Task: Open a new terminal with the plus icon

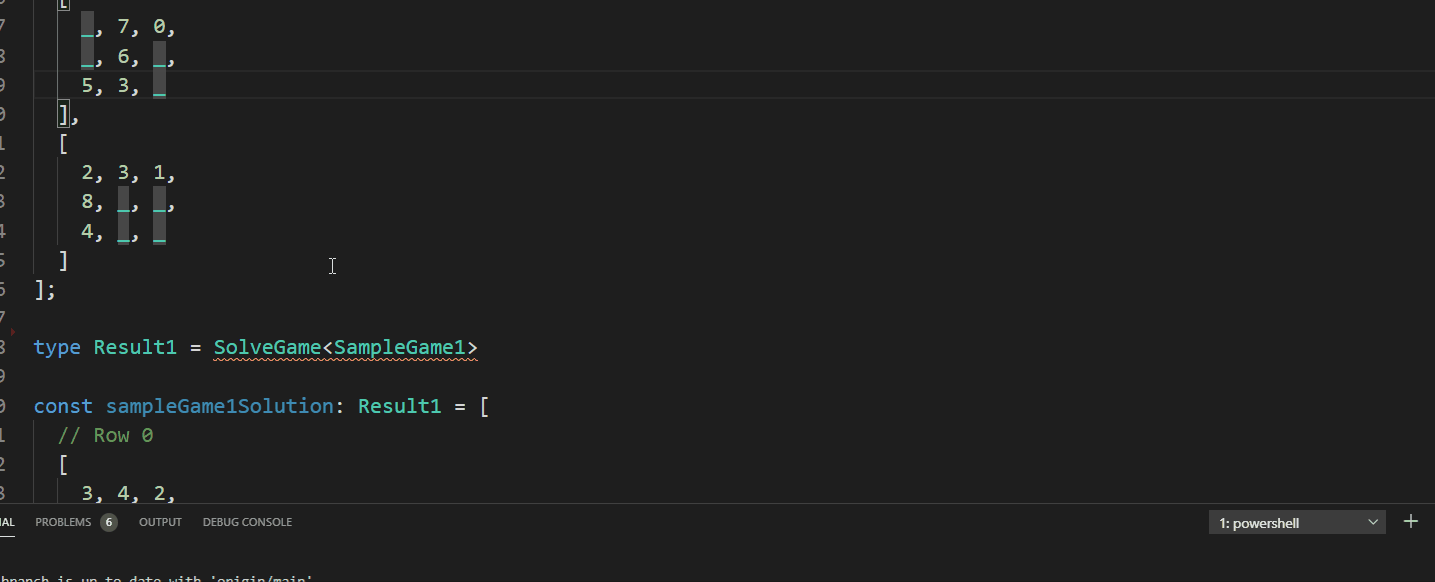Action: (1411, 520)
